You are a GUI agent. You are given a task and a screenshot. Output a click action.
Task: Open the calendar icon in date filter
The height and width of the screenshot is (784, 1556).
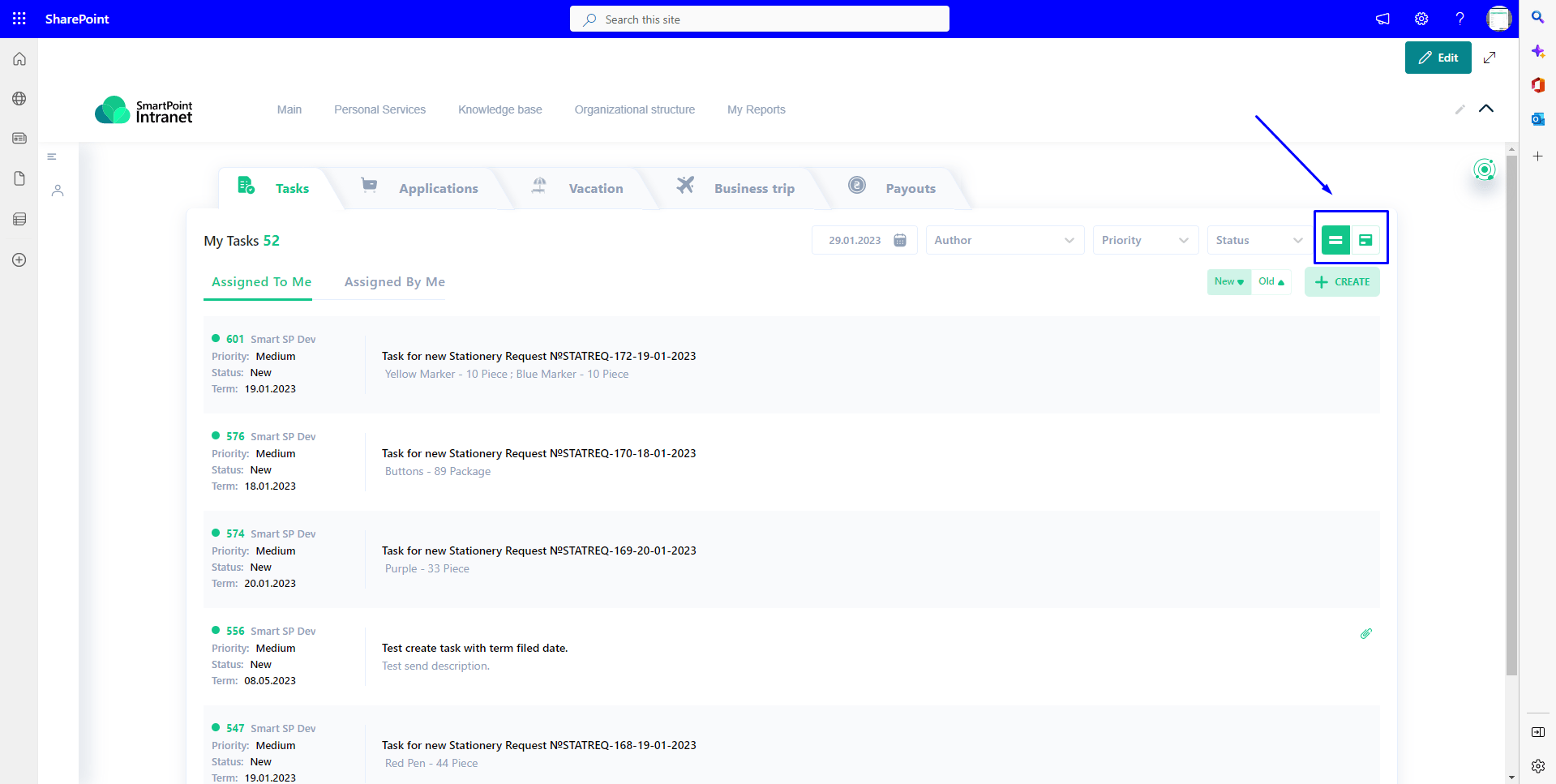tap(900, 240)
